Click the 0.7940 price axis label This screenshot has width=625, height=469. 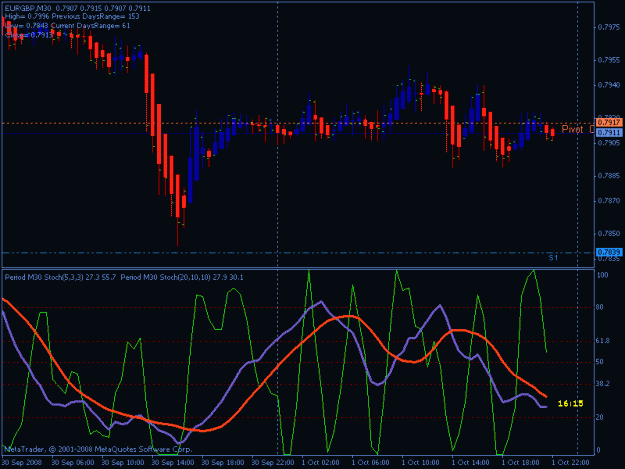[x=609, y=85]
